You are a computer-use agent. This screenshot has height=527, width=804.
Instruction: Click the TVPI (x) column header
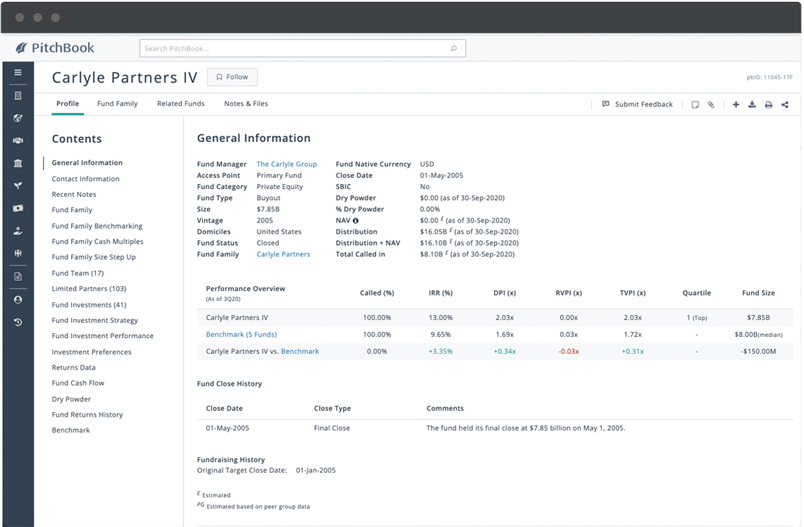coord(633,293)
